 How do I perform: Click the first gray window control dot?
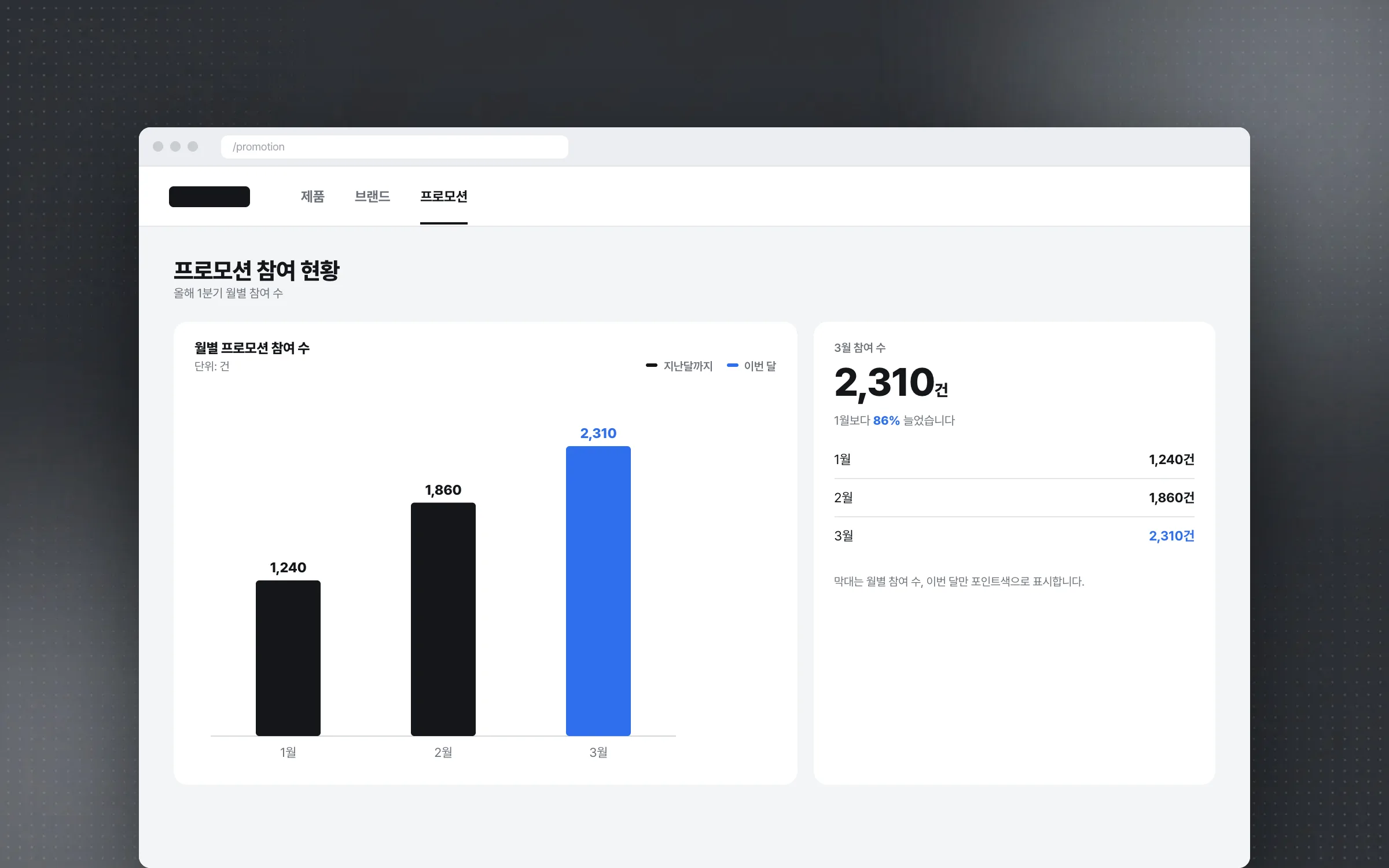158,147
